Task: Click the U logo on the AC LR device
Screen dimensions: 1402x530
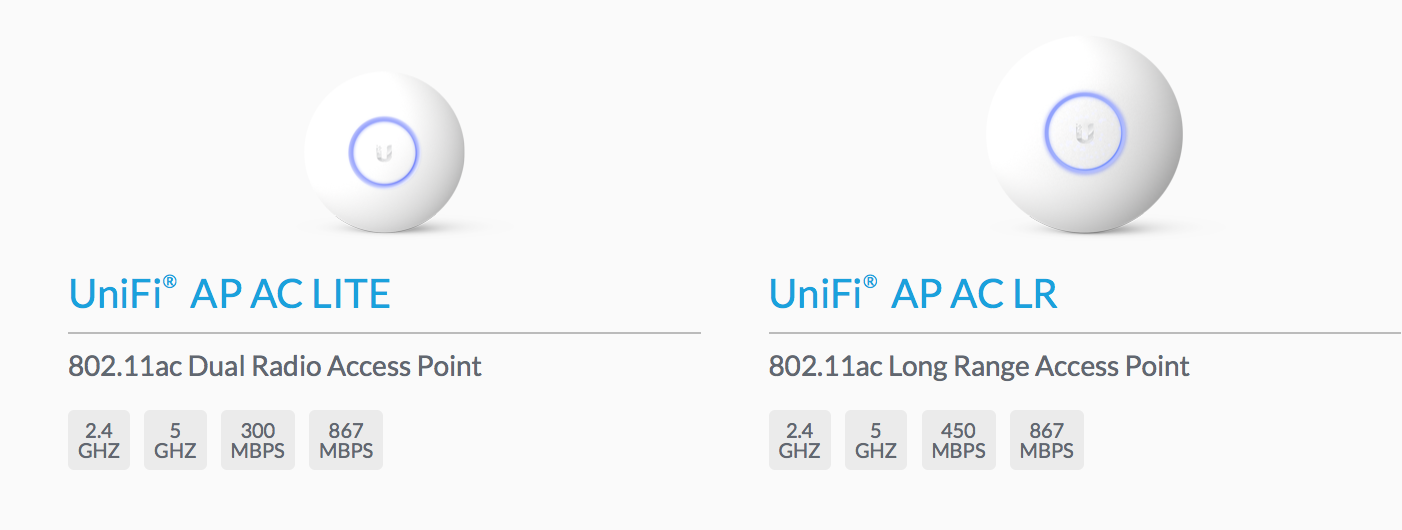Action: coord(1085,132)
